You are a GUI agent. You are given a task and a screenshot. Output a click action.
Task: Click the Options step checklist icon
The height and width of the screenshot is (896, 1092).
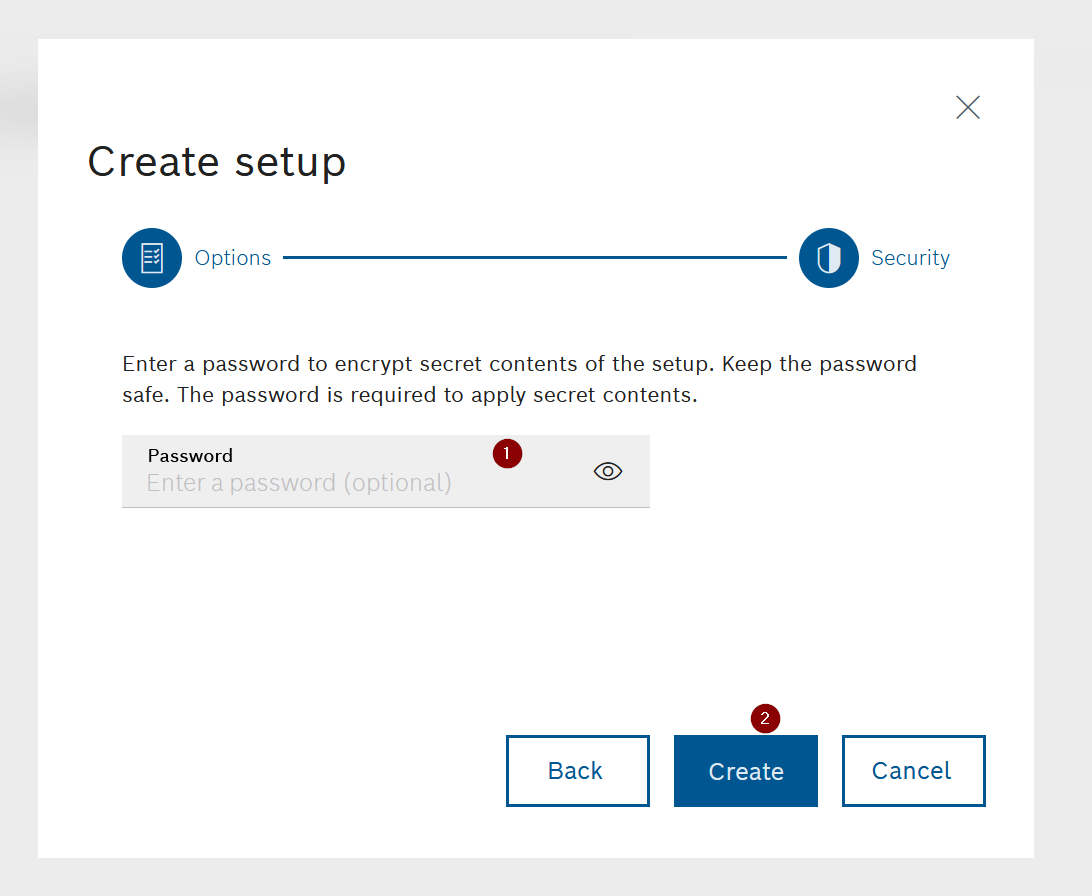click(152, 258)
